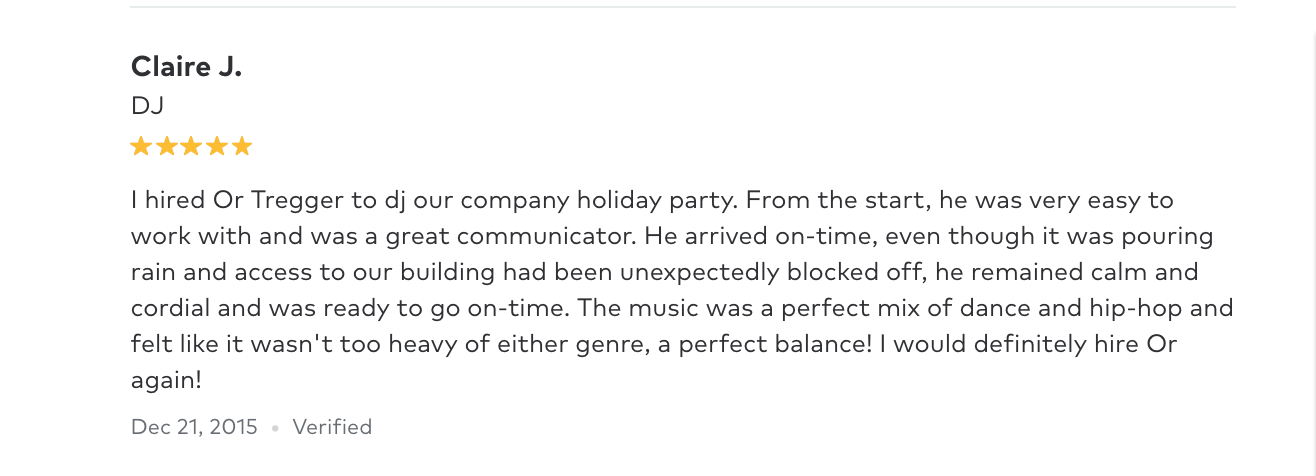Click the Verified label

(332, 427)
